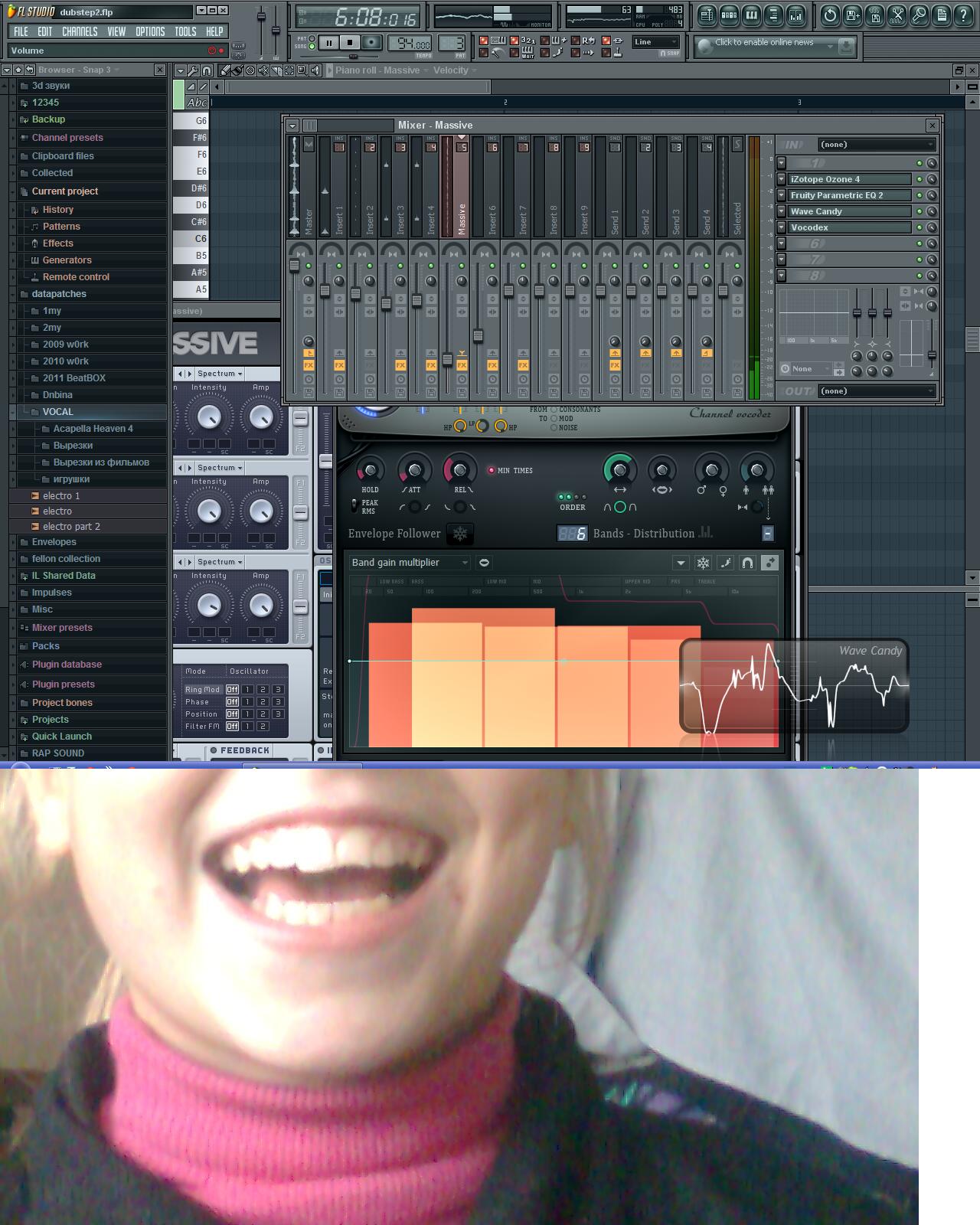Pause playback with the pause button

[x=328, y=43]
